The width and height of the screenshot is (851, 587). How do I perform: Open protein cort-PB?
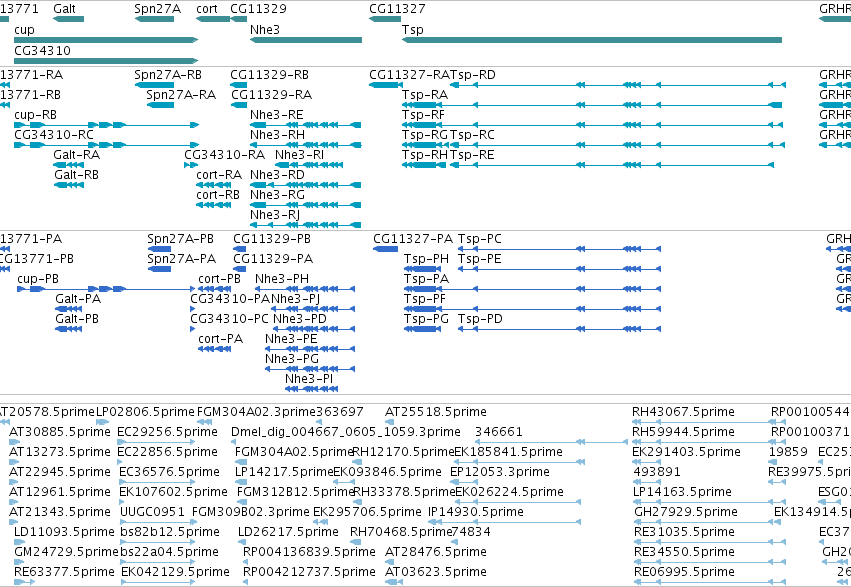click(x=215, y=289)
